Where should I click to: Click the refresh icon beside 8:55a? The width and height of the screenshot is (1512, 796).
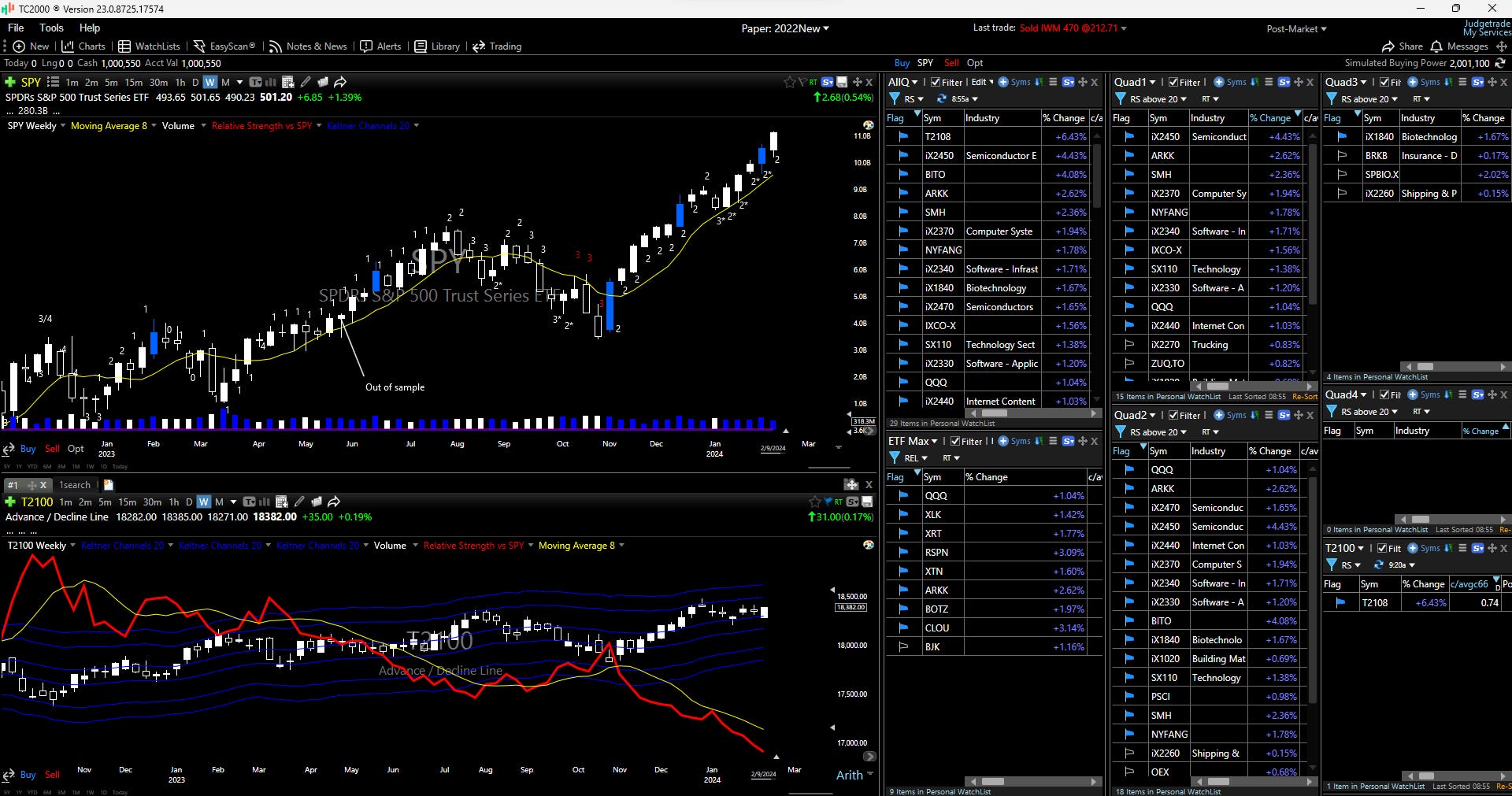point(941,99)
